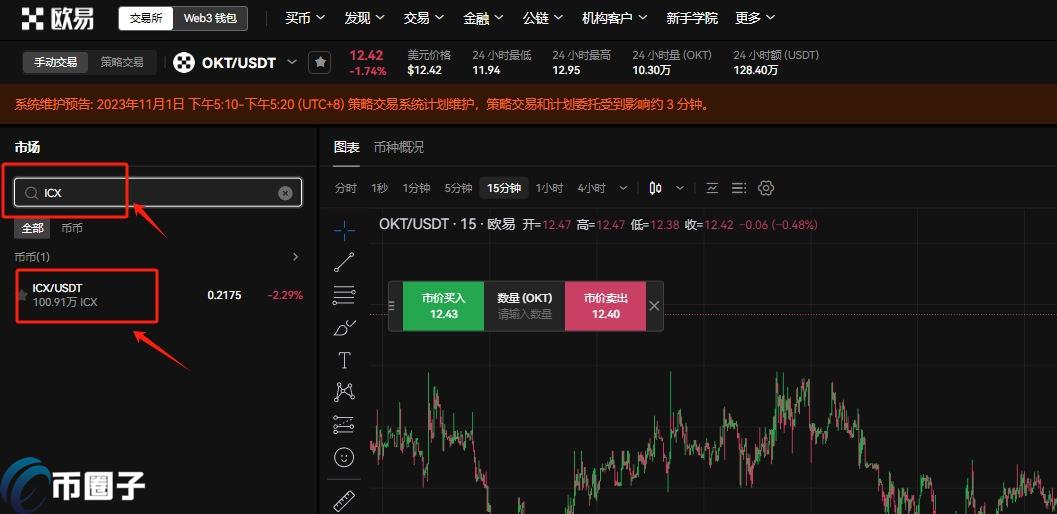Select the crosshair cursor tool
Viewport: 1057px width, 514px height.
point(344,231)
